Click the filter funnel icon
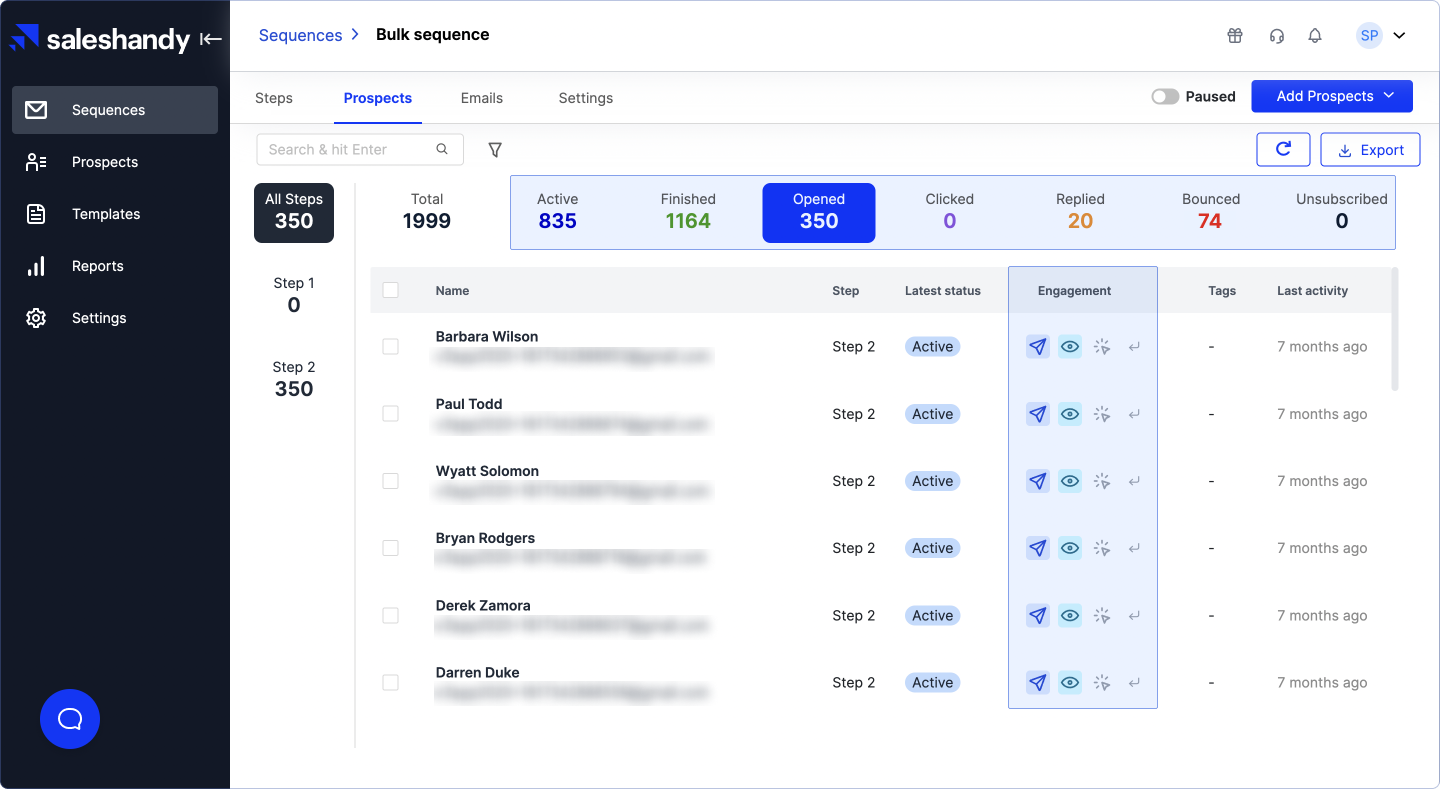Screen dimensions: 1440x789 pyautogui.click(x=495, y=150)
